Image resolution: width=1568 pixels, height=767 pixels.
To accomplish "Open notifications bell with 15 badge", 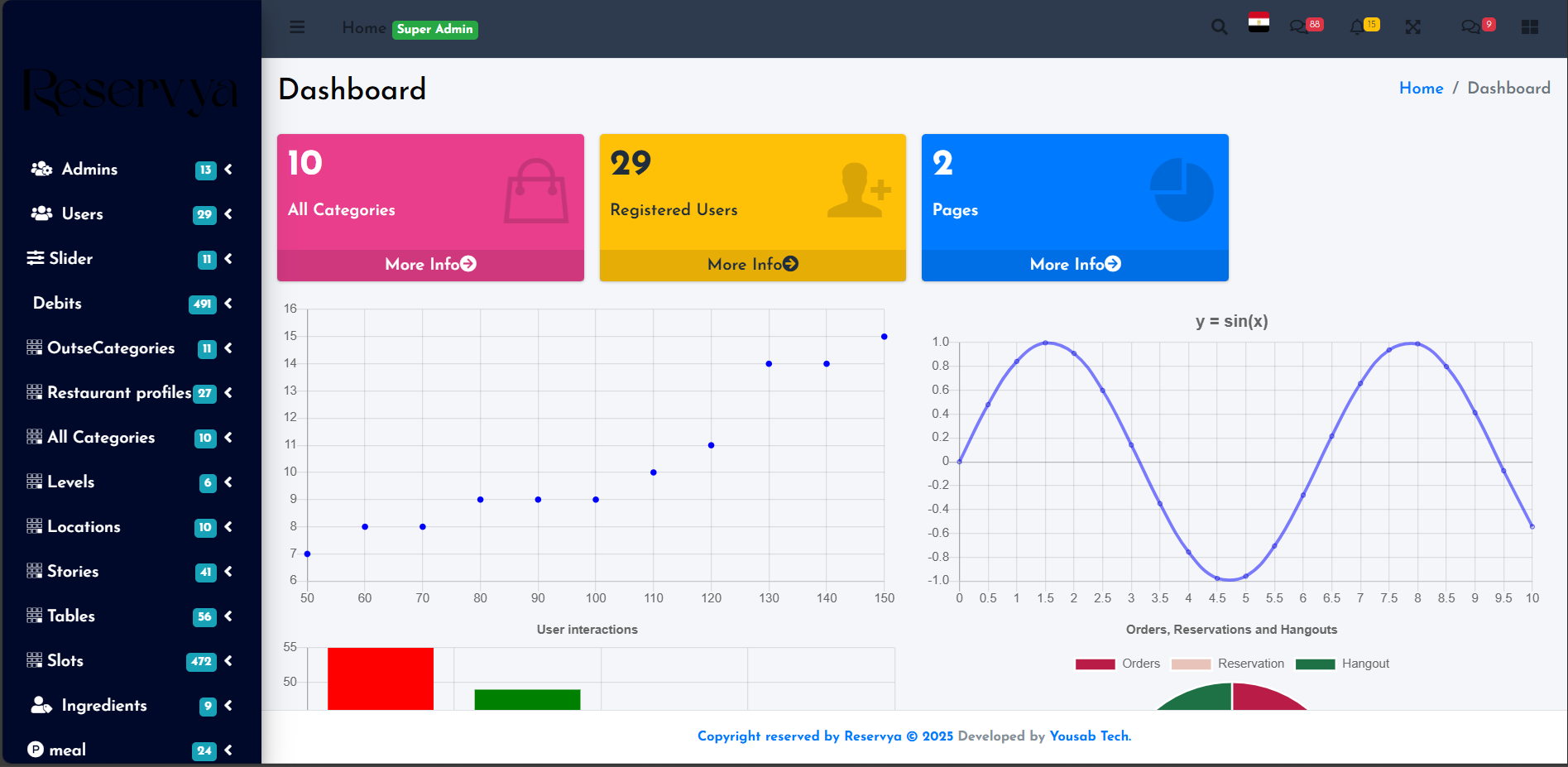I will coord(1356,27).
